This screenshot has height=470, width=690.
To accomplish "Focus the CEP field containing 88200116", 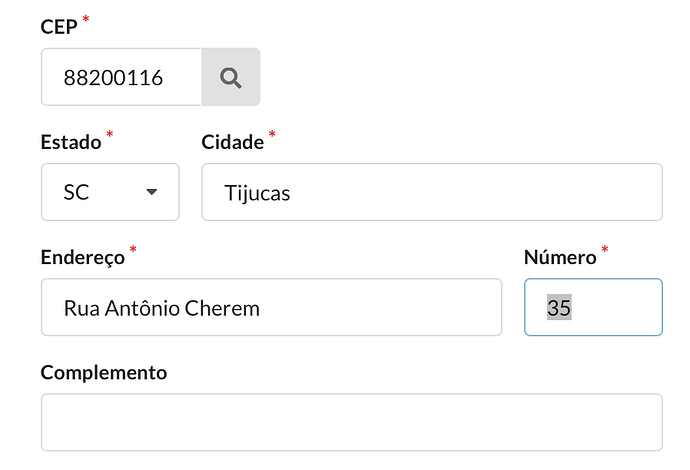I will tap(121, 77).
